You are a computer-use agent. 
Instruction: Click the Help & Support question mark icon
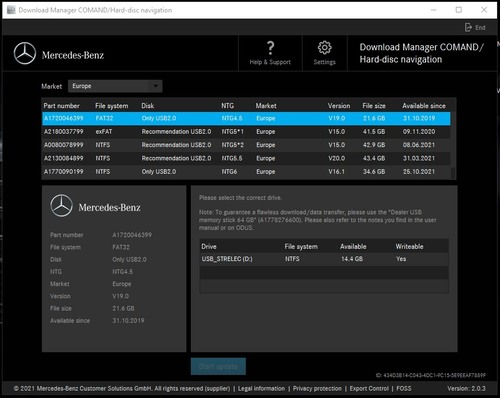[x=270, y=48]
